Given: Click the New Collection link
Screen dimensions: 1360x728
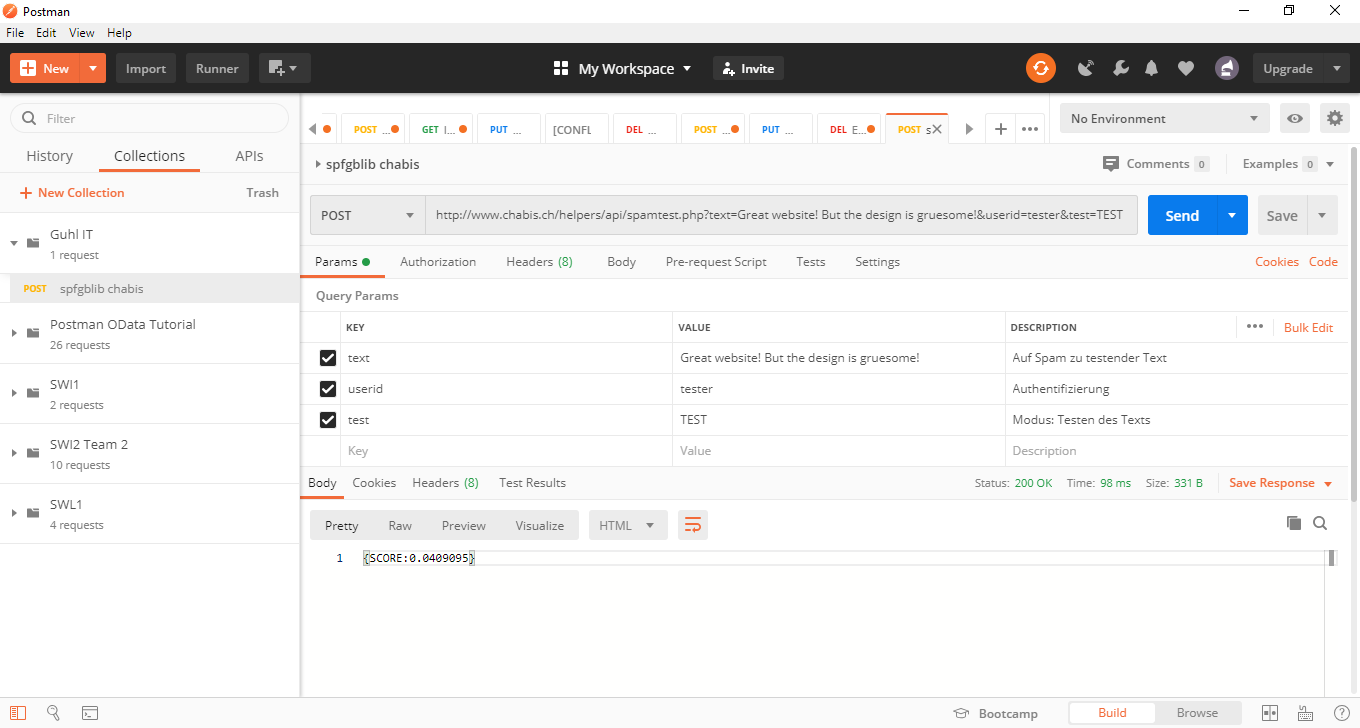Looking at the screenshot, I should click(72, 193).
